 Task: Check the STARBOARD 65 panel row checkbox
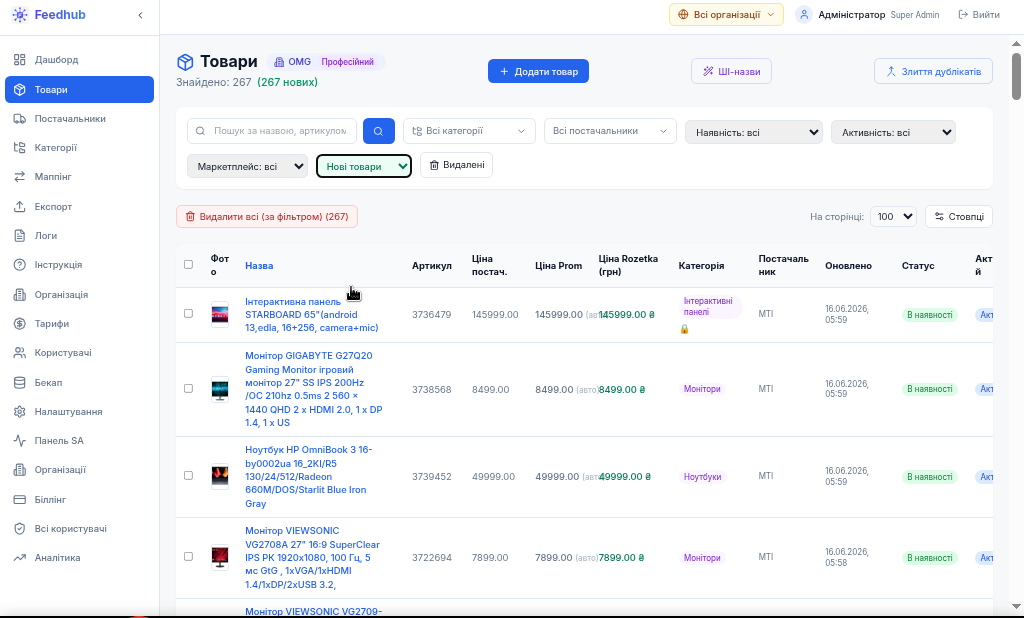click(189, 314)
